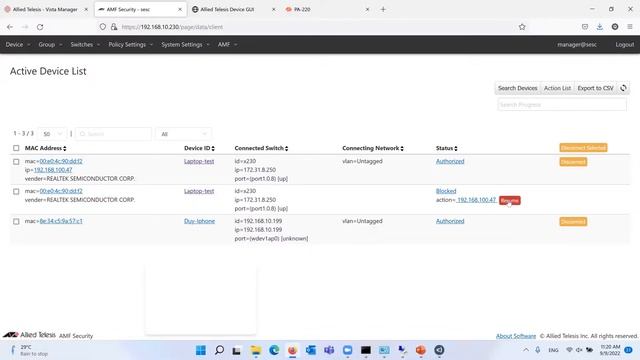Launch Microsoft Edge from the taskbar
This screenshot has width=640, height=360.
274,350
